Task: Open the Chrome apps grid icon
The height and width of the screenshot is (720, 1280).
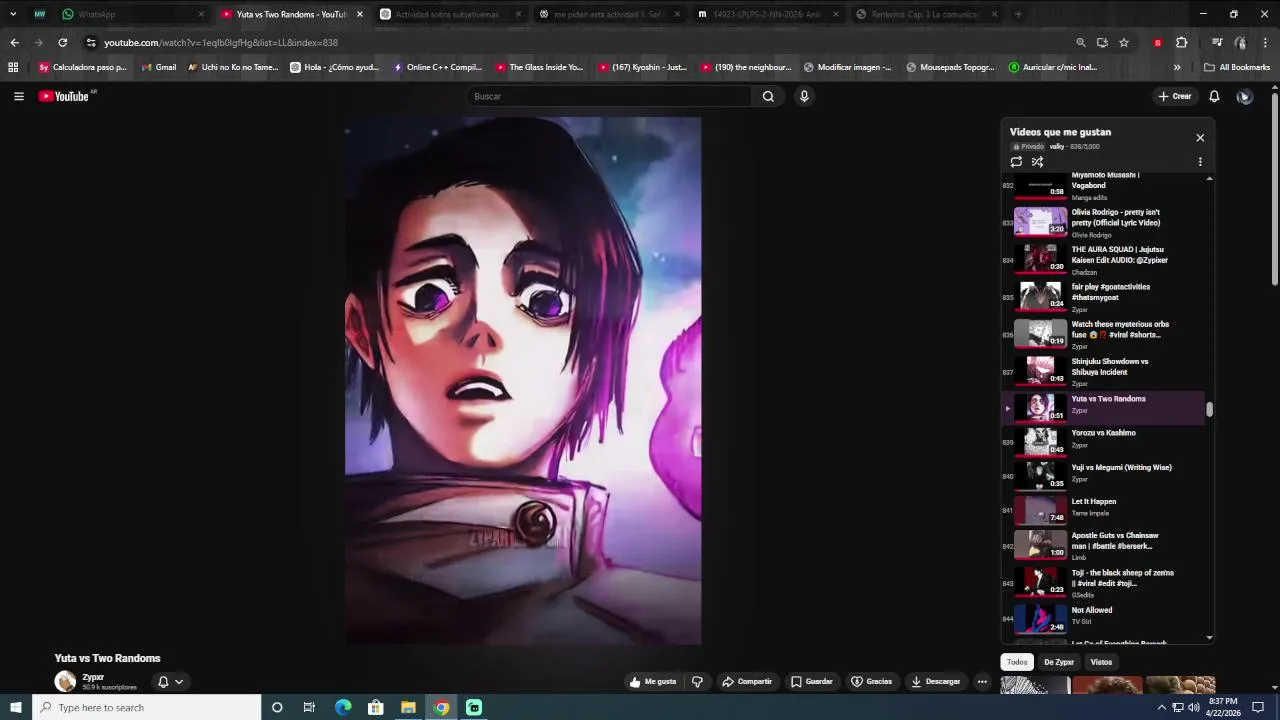Action: [x=13, y=67]
